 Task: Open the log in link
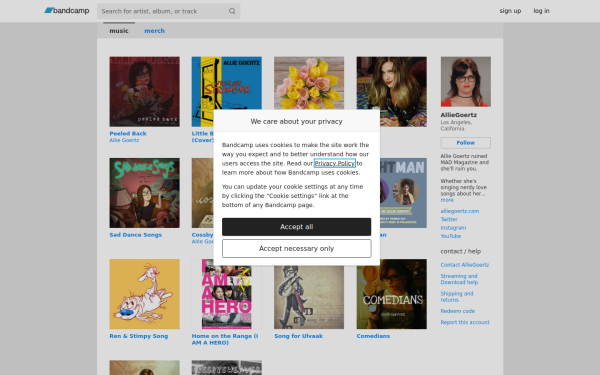[541, 11]
